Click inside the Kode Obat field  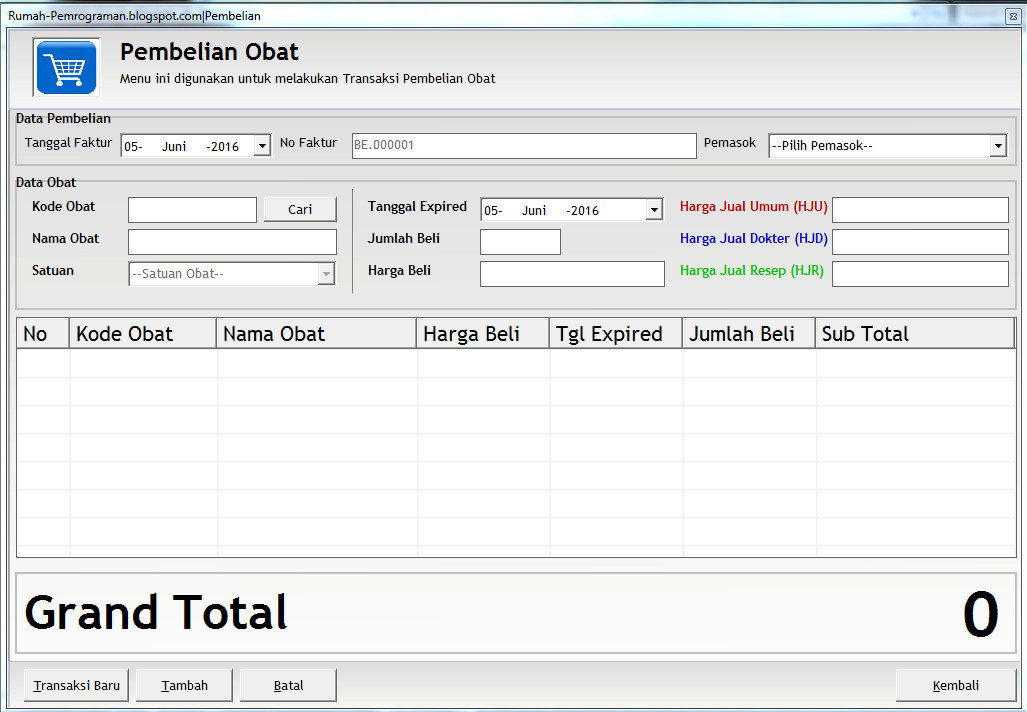point(191,209)
